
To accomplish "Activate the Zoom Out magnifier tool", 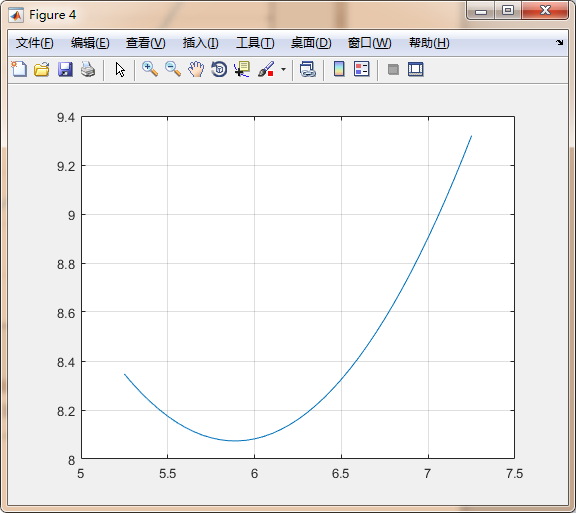I will [x=173, y=69].
